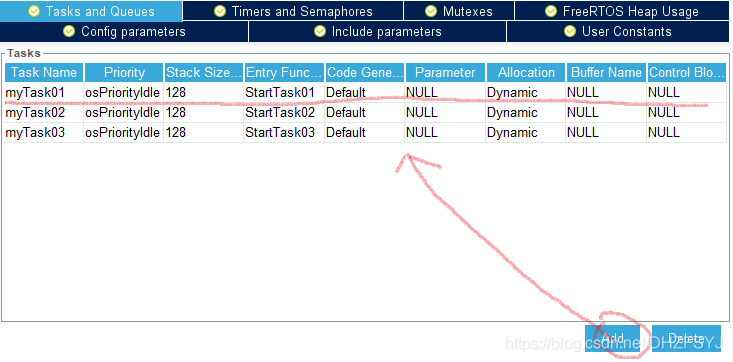Click Default code generation for myTask03
Screen dimensions: 733x362
pos(365,133)
